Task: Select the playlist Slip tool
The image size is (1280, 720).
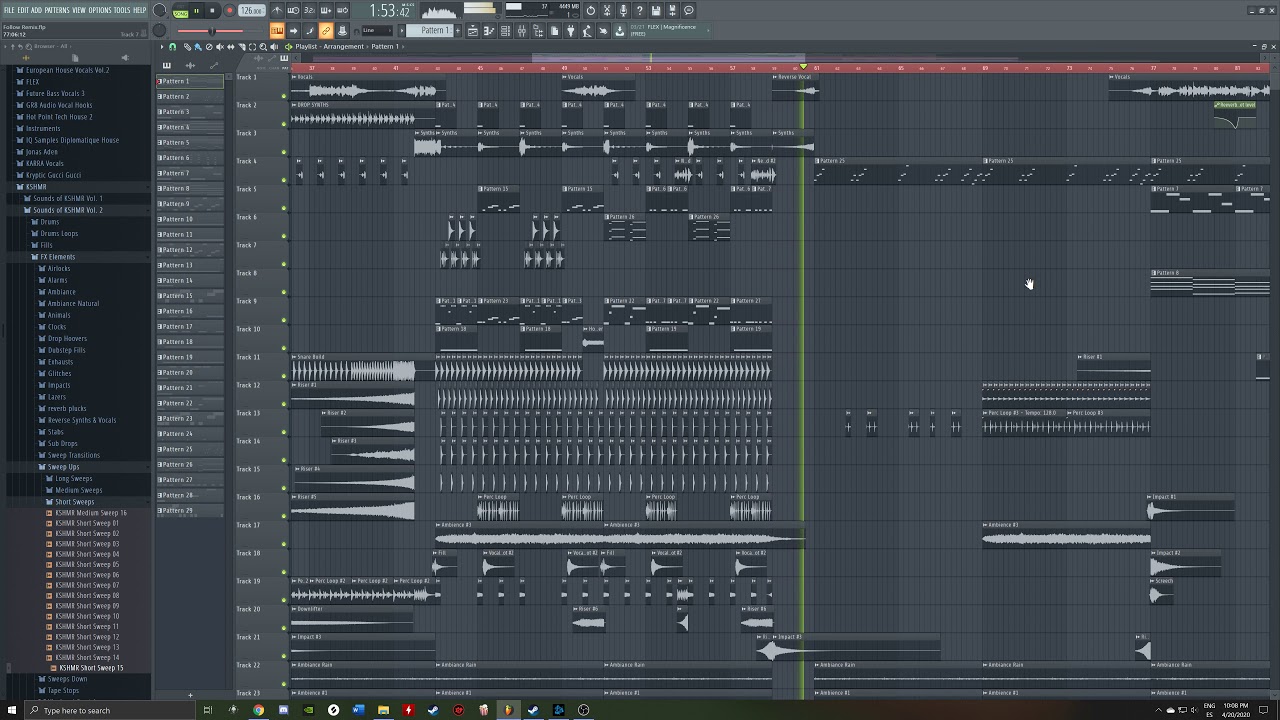Action: pos(231,46)
